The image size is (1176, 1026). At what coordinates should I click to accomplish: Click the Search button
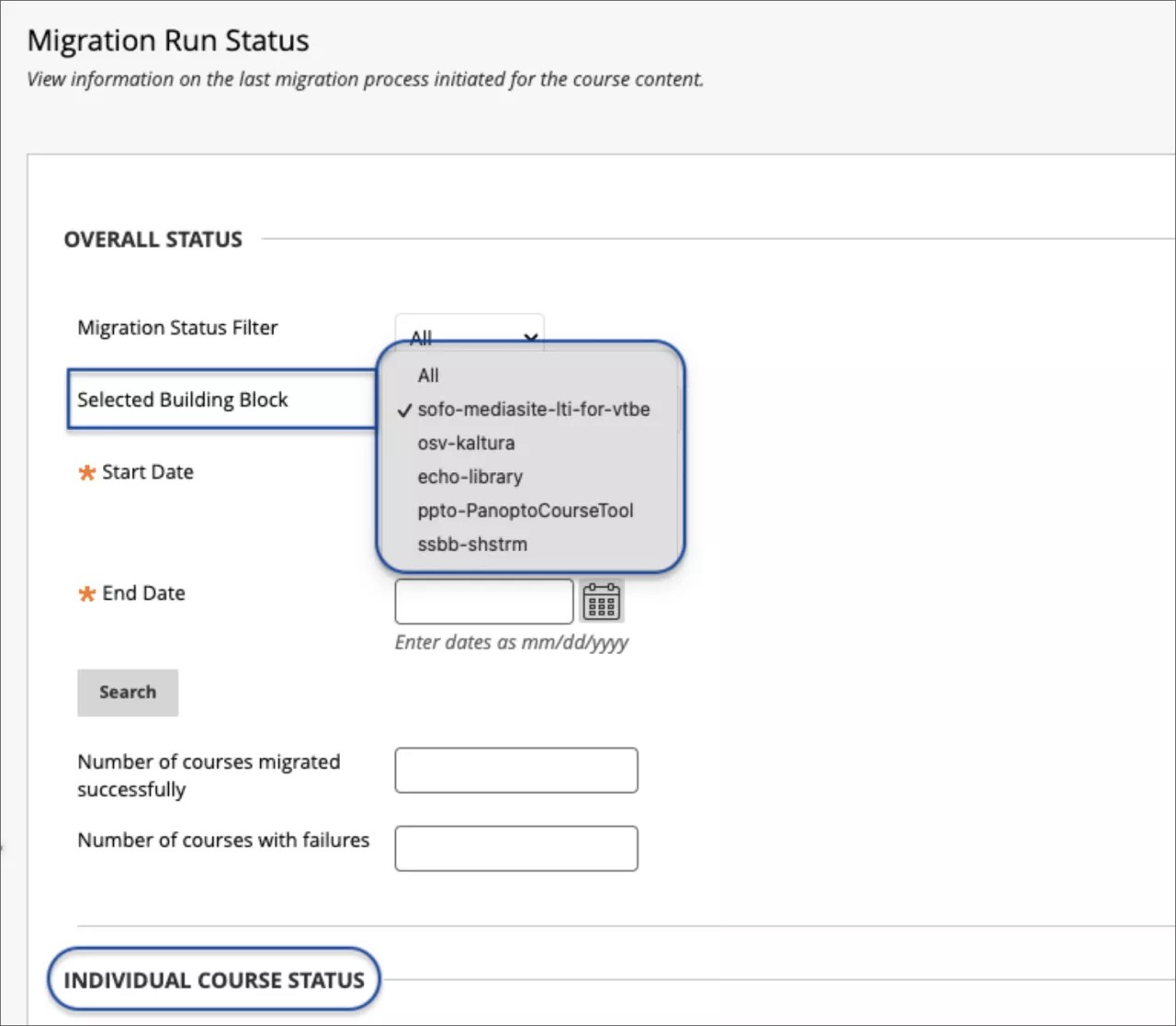(128, 693)
